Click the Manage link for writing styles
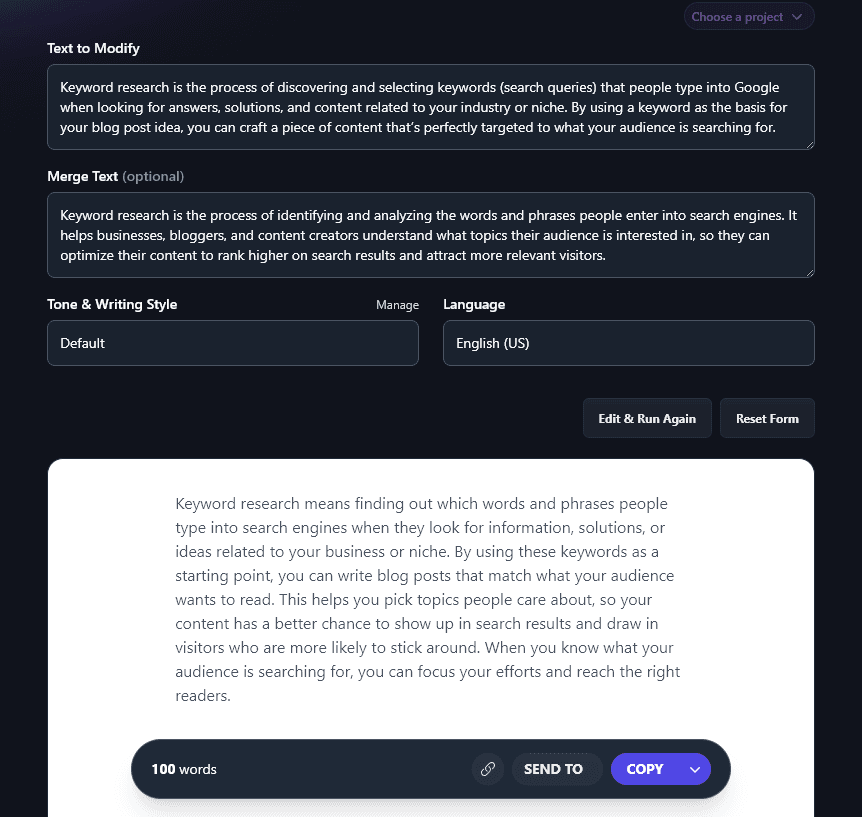This screenshot has height=817, width=862. tap(397, 304)
